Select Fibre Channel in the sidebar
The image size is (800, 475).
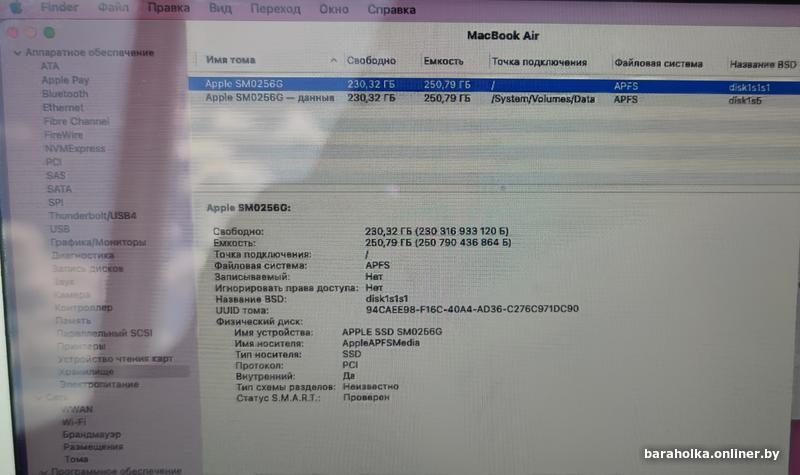76,121
